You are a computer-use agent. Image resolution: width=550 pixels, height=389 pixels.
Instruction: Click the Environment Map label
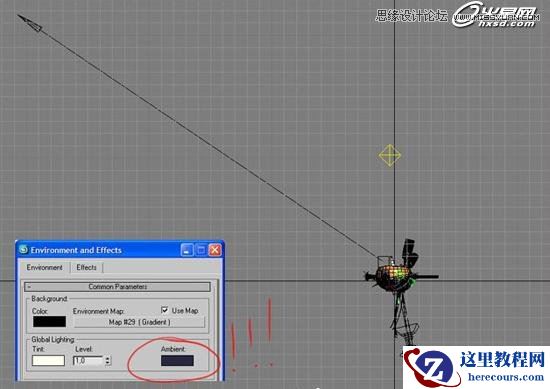[x=98, y=311]
